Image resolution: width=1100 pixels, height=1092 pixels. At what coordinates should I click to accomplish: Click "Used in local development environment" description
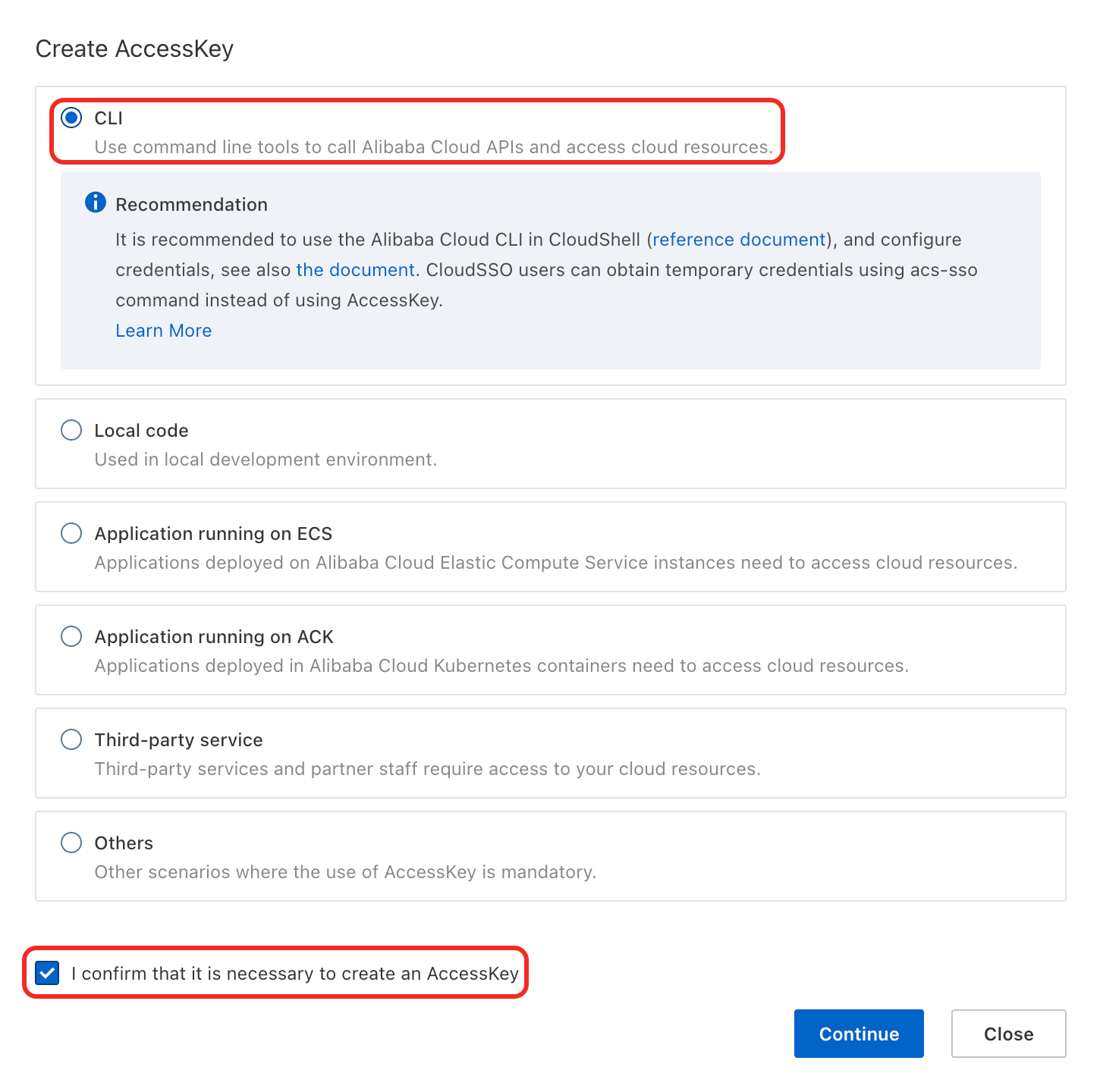[x=266, y=460]
